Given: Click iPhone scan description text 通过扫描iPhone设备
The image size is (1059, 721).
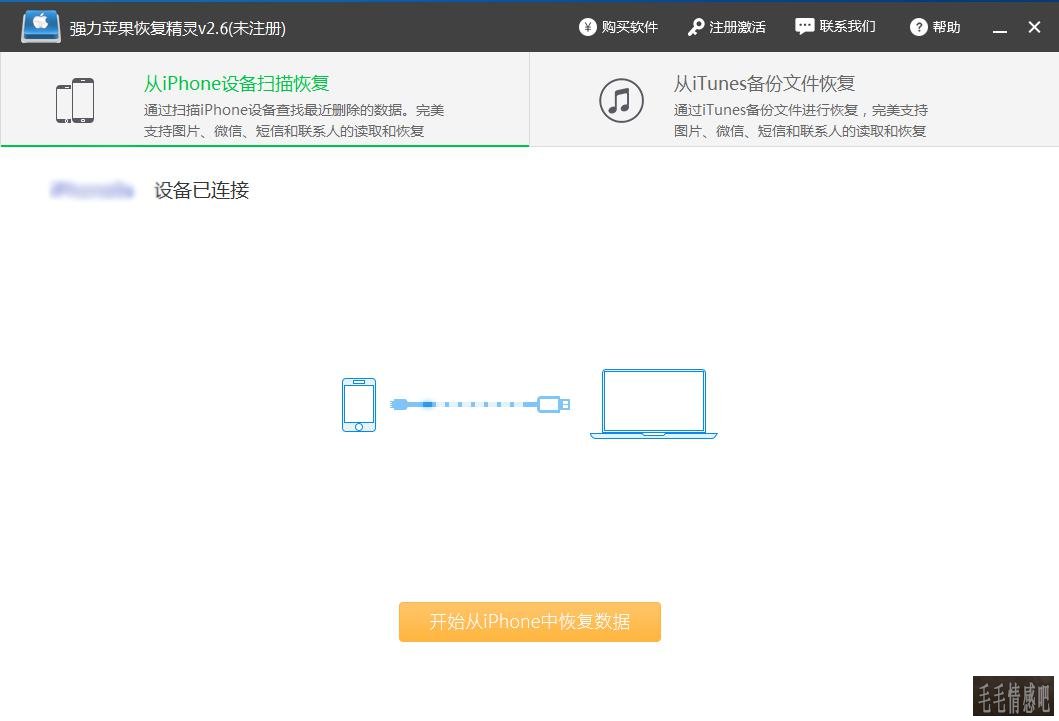Looking at the screenshot, I should 294,120.
